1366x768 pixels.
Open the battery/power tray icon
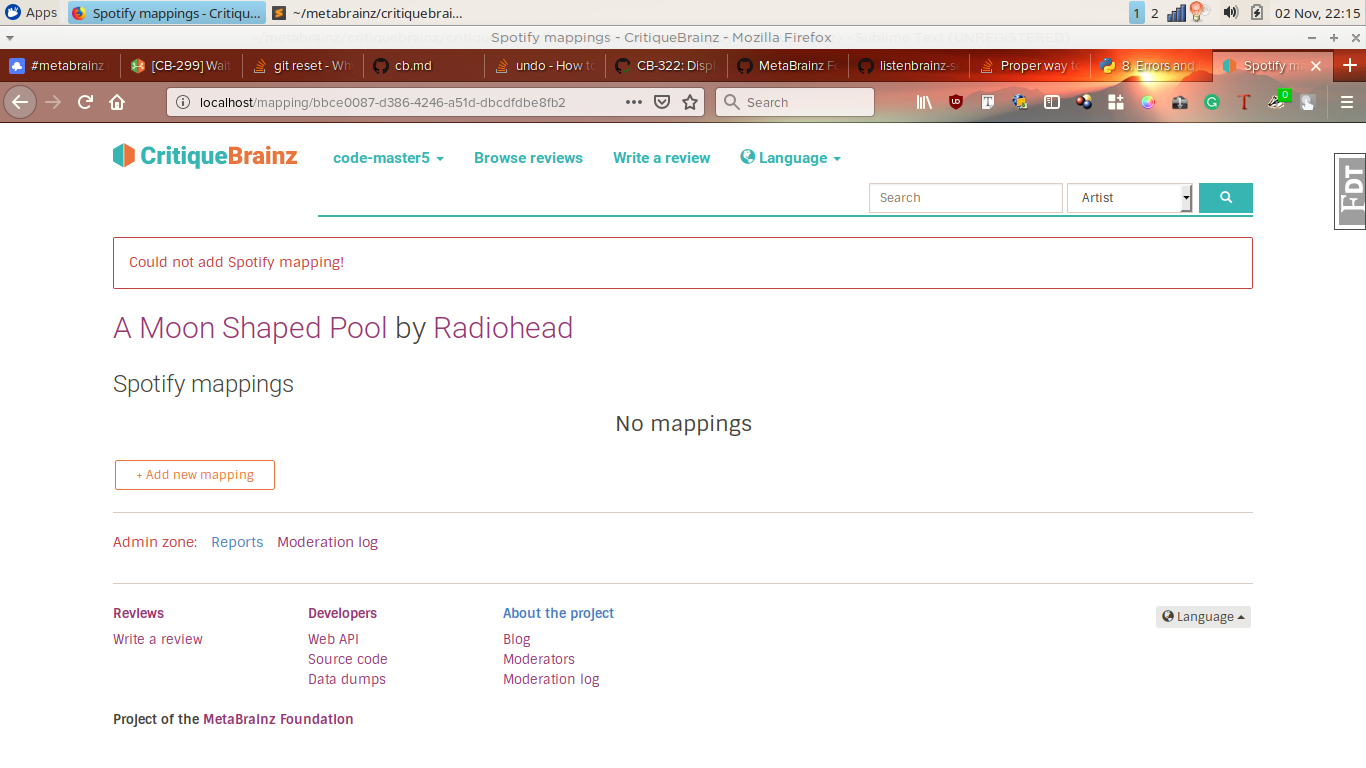[x=1257, y=13]
